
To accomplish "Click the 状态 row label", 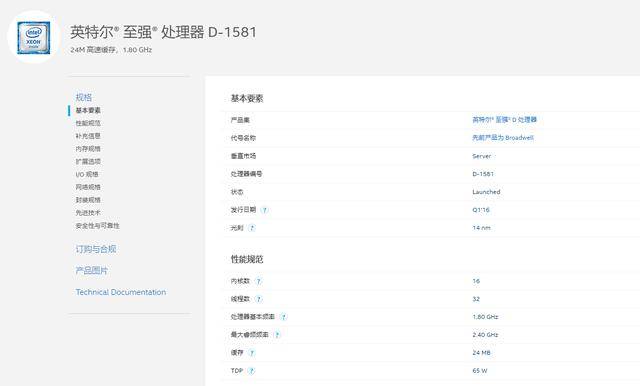I will click(237, 192).
